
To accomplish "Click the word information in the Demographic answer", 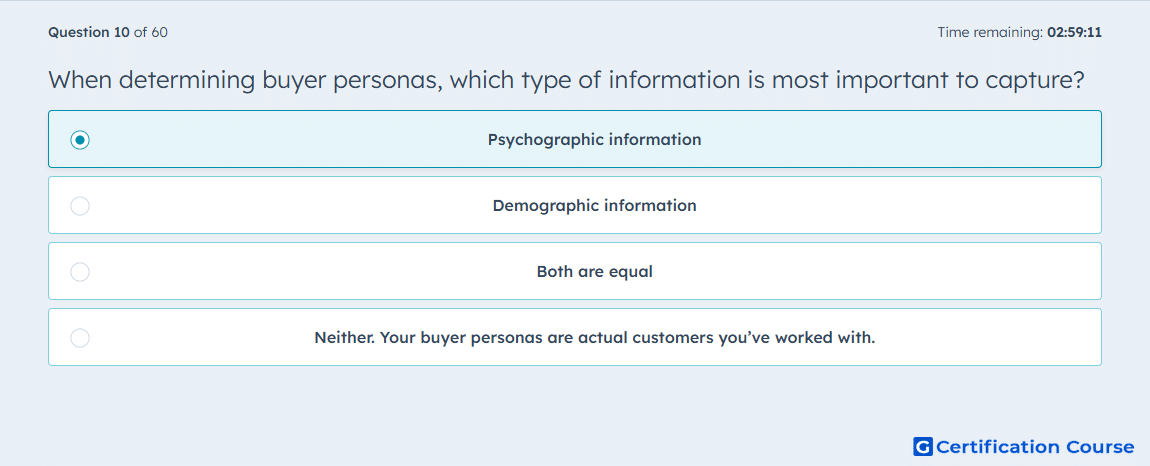I will pos(650,206).
